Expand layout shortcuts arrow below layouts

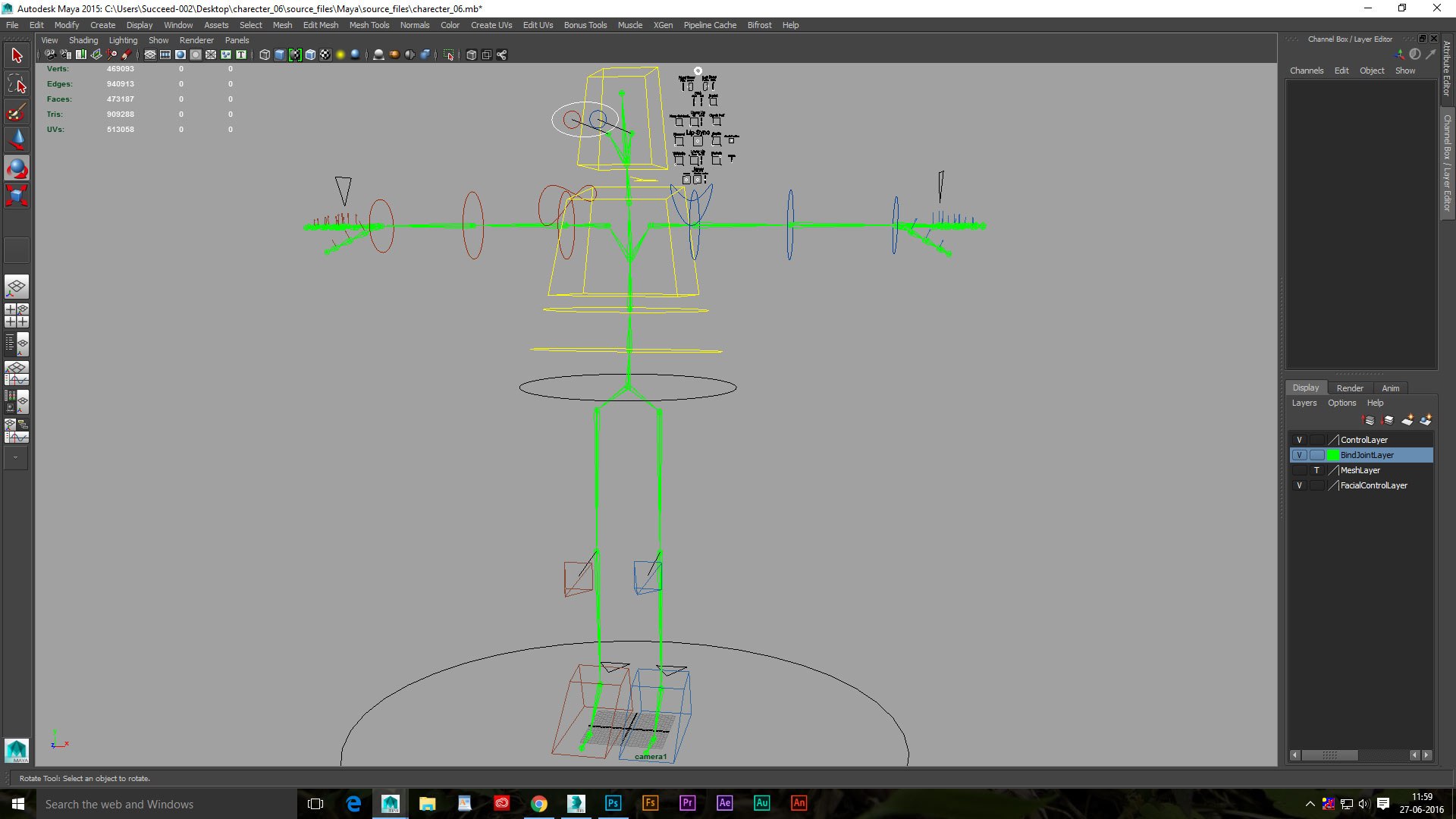(x=16, y=458)
